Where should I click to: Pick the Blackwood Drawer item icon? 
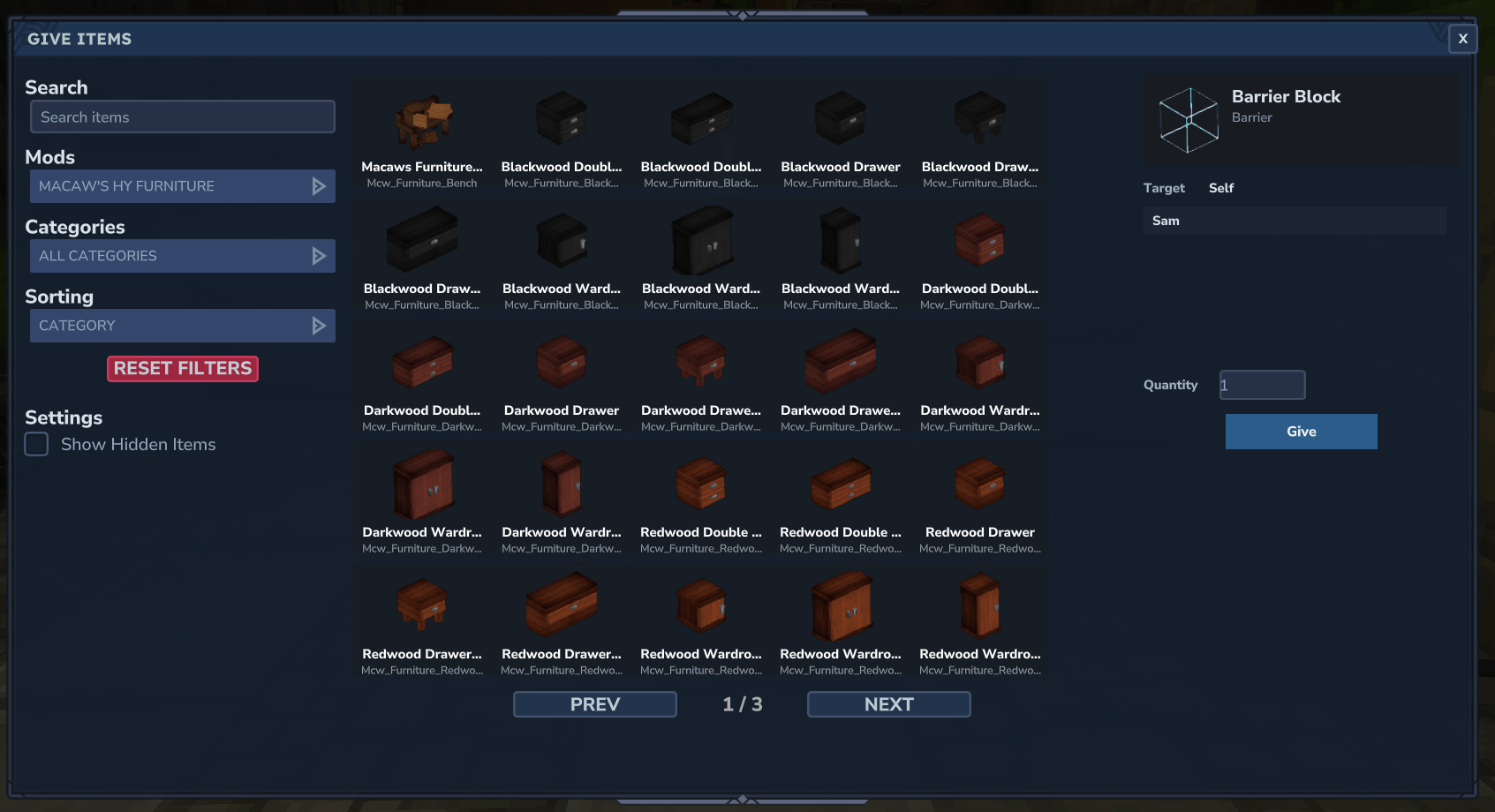coord(840,118)
